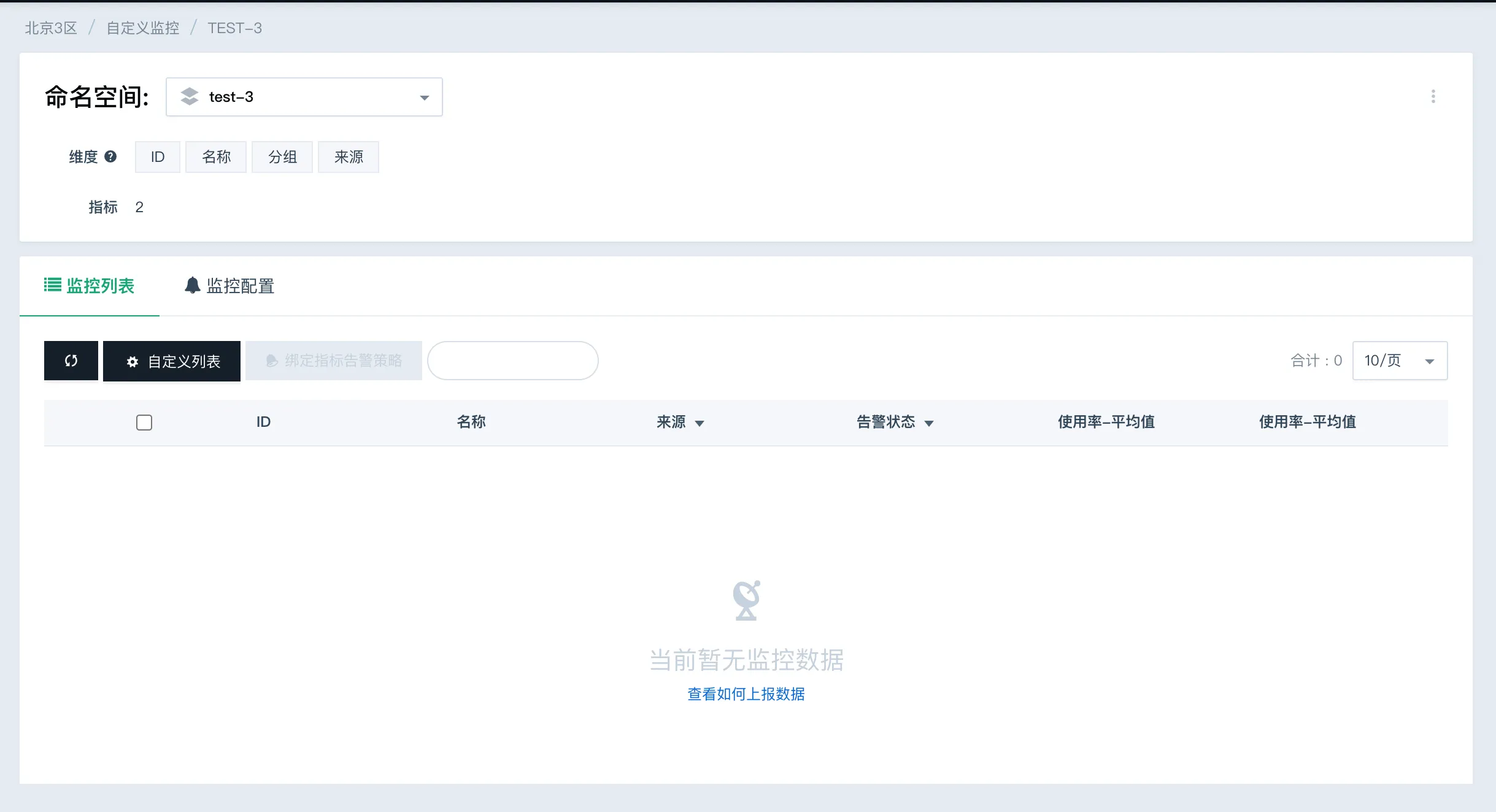Open the 10/页 page size dropdown

coord(1400,361)
